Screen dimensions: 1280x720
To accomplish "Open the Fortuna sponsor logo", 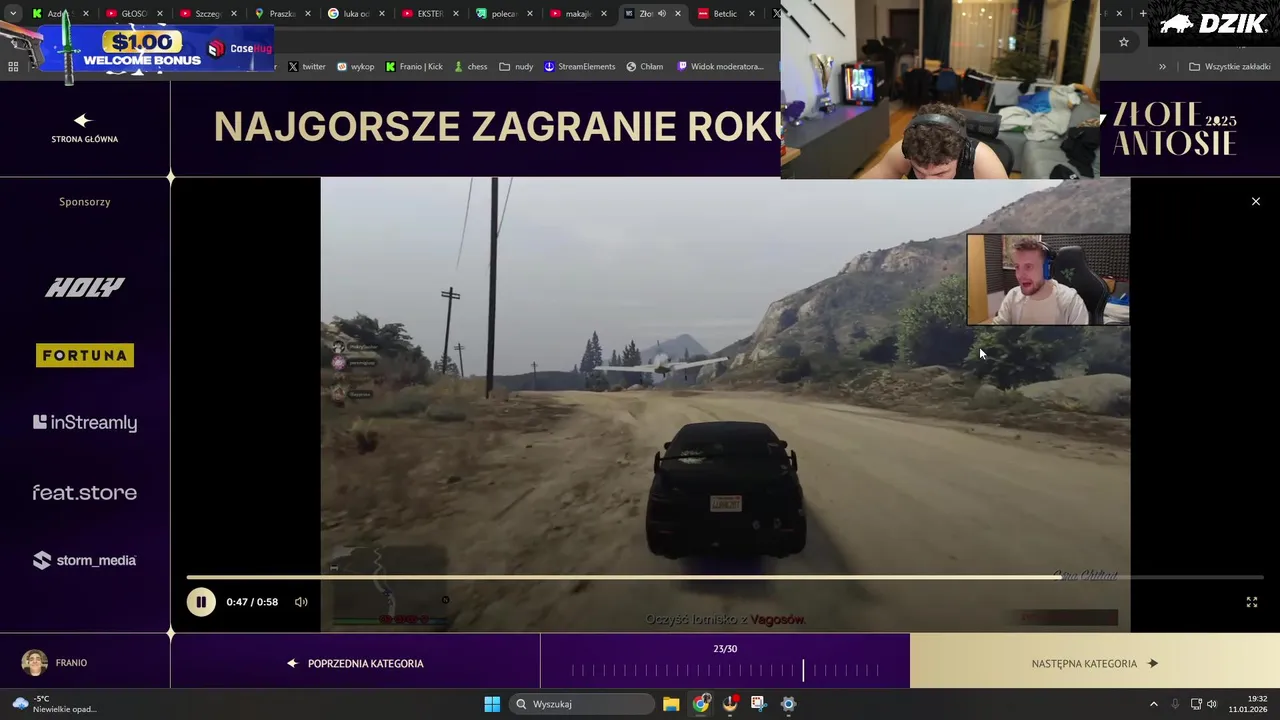I will click(85, 355).
